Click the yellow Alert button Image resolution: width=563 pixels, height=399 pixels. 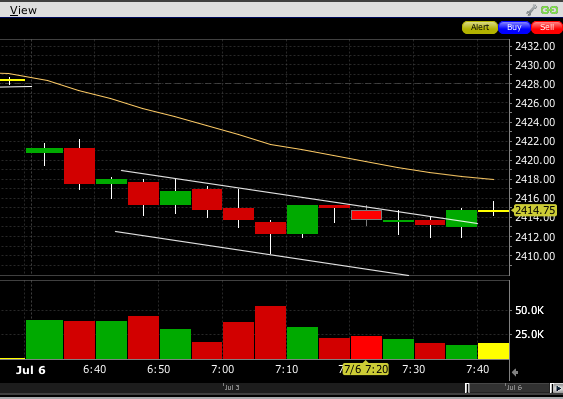coord(480,27)
